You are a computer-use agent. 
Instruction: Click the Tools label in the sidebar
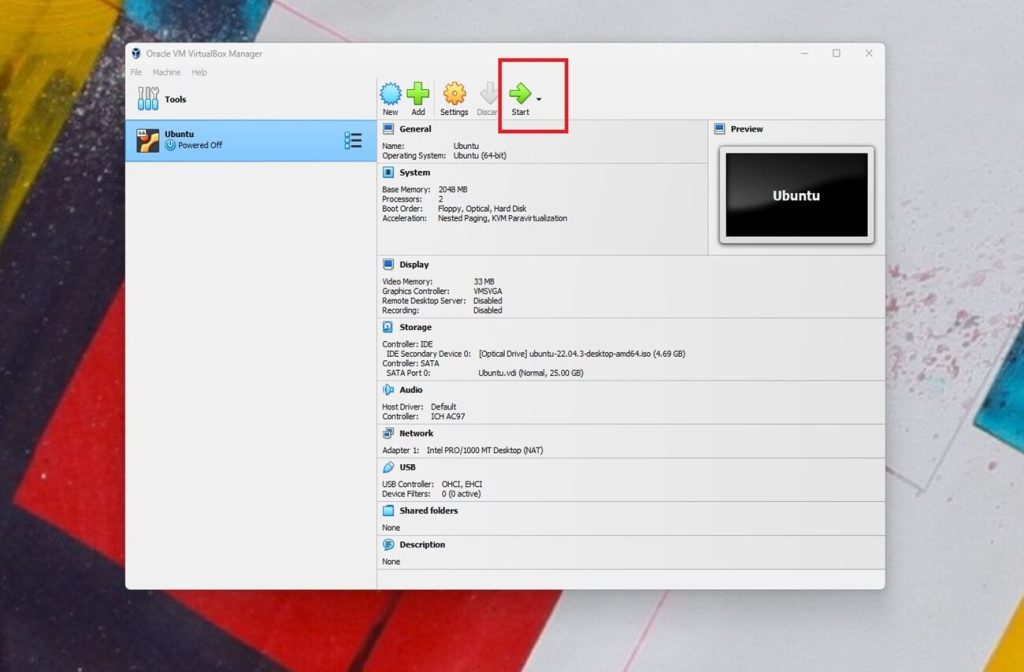click(x=175, y=99)
